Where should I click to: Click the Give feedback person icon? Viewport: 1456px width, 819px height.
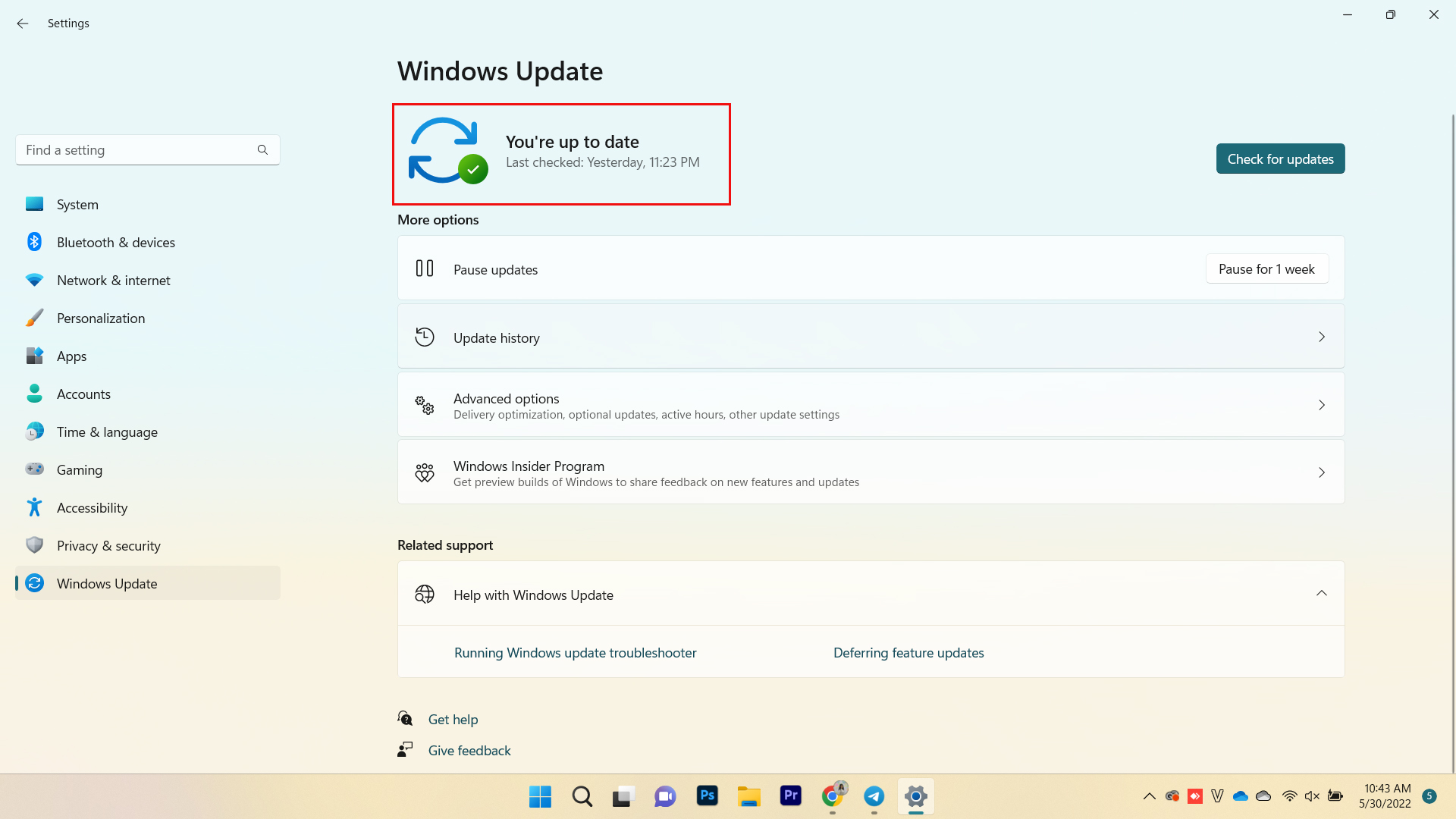tap(405, 749)
